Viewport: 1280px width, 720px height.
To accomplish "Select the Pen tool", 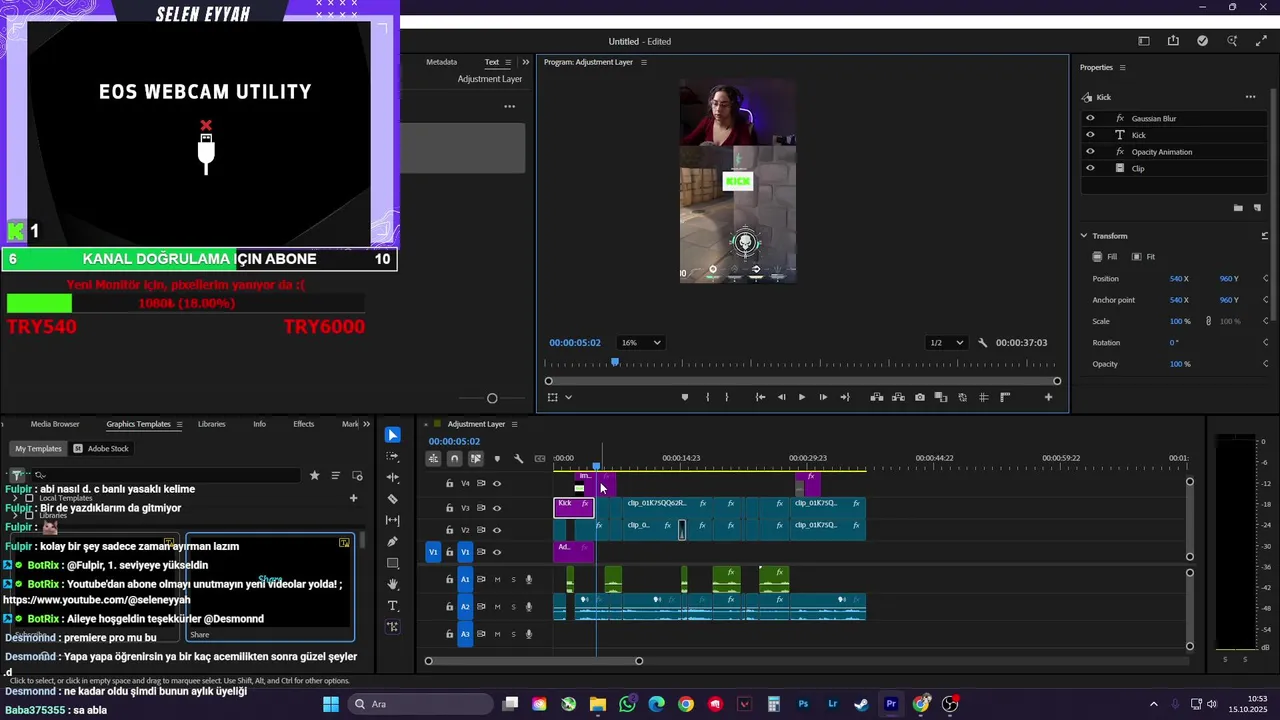I will (x=392, y=542).
